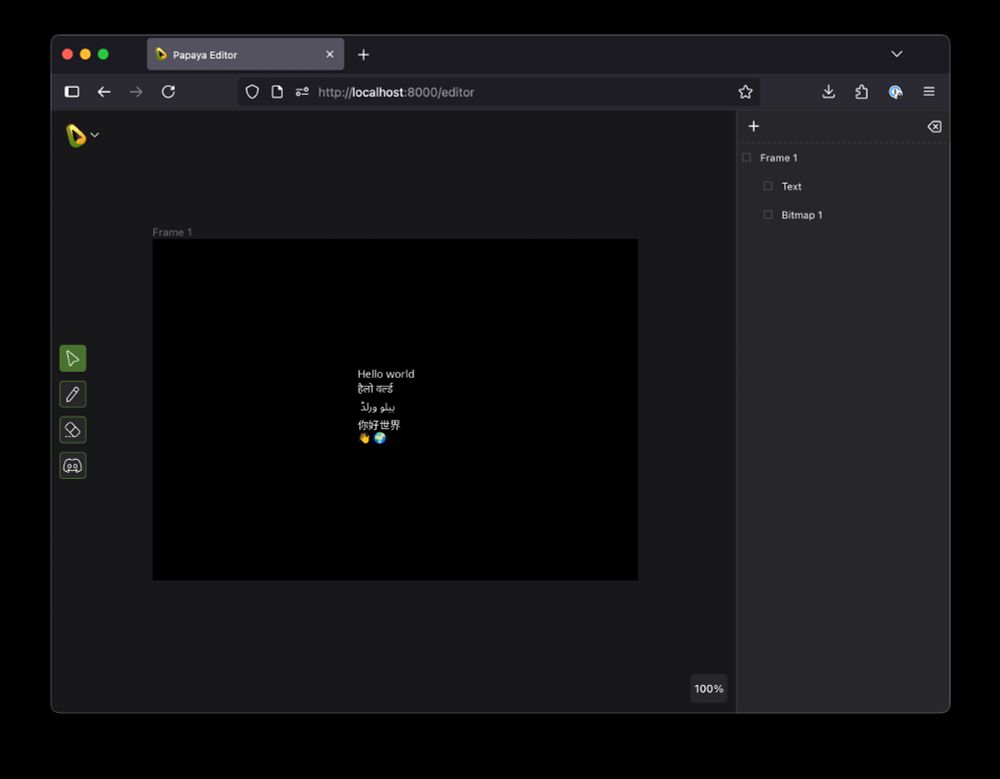1000x779 pixels.
Task: Toggle Frame 1 layer checkbox
Action: [747, 157]
